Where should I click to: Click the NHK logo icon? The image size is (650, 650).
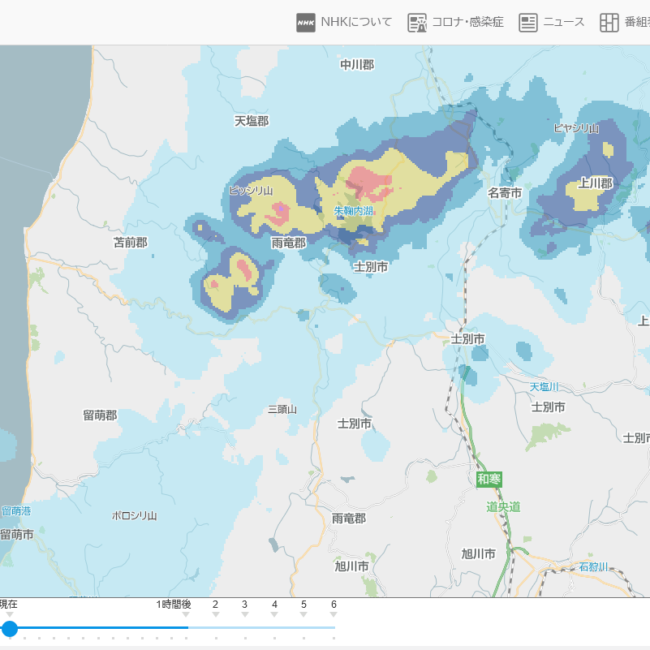(306, 22)
